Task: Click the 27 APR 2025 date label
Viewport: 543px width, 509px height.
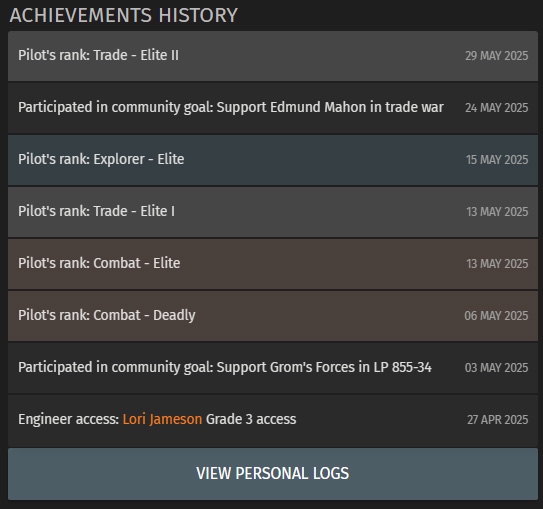Action: [498, 420]
